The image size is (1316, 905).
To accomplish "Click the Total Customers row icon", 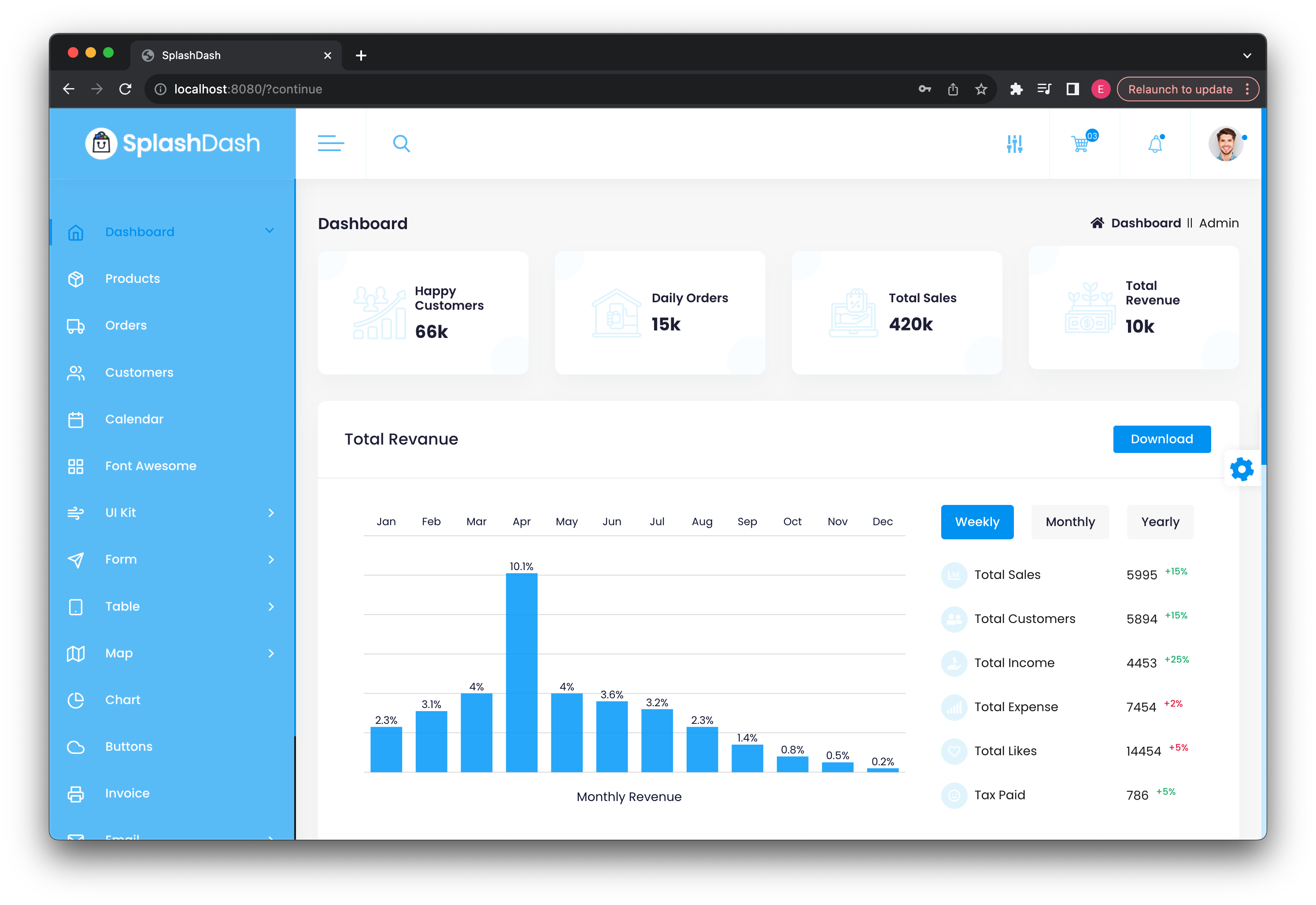I will [954, 619].
